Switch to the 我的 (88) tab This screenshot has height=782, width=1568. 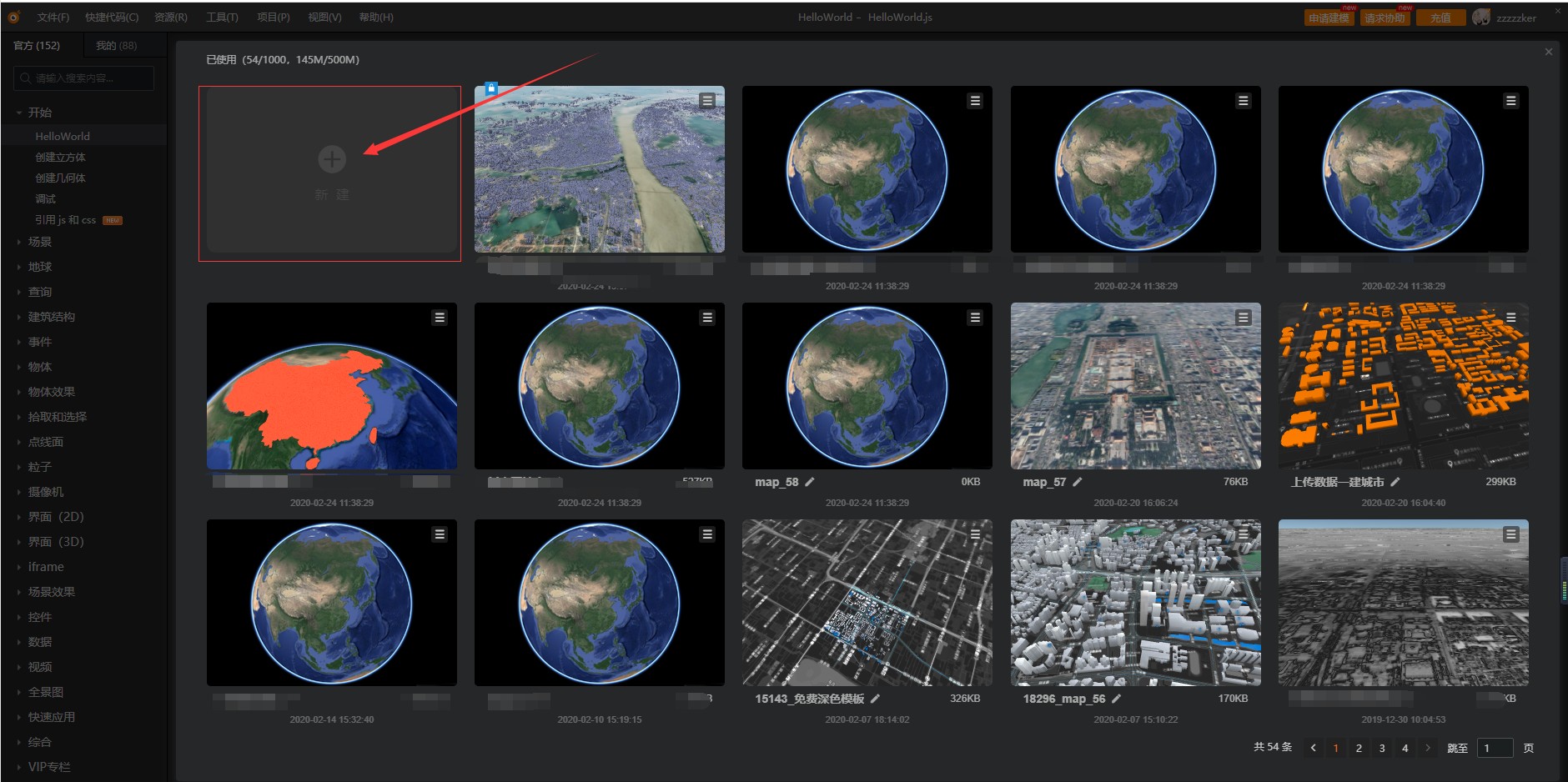[x=116, y=46]
